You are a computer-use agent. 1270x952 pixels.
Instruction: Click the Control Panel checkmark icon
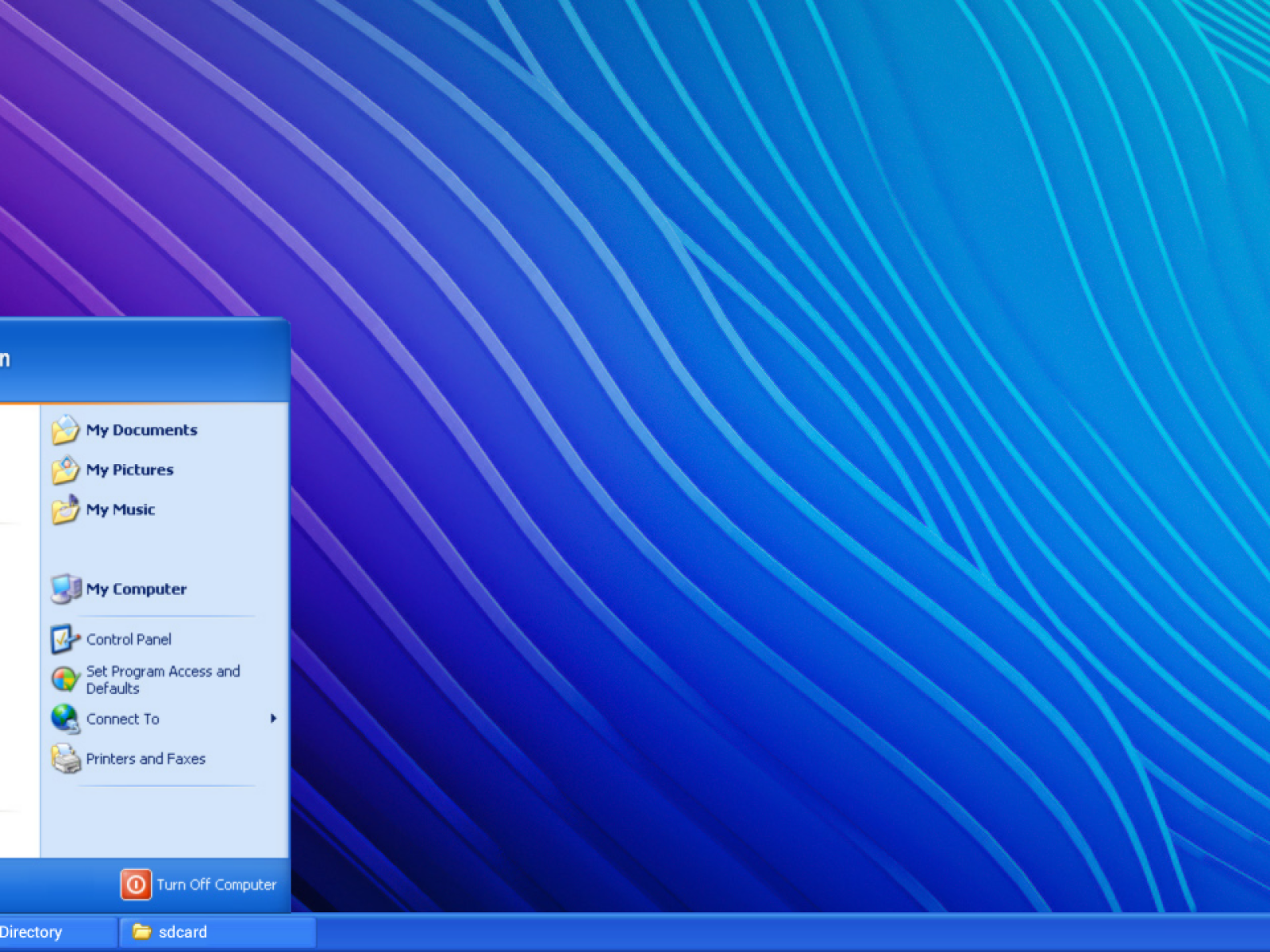(65, 639)
